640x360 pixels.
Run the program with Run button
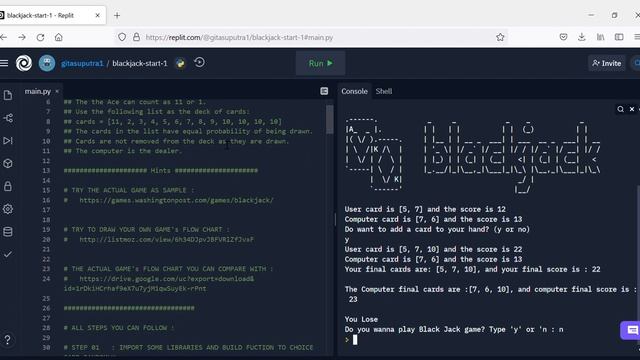click(x=320, y=63)
